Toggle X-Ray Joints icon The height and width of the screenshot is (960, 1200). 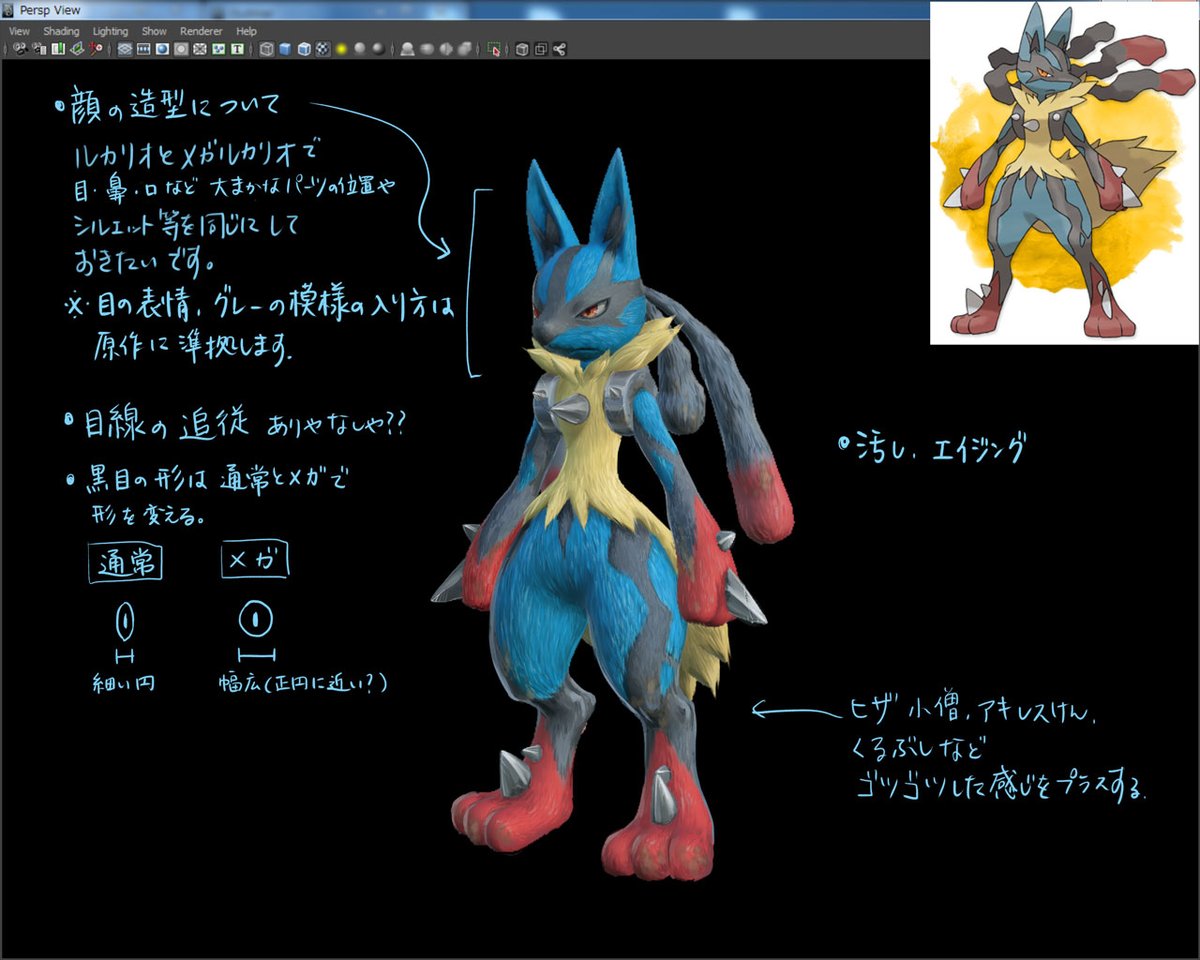(x=559, y=48)
